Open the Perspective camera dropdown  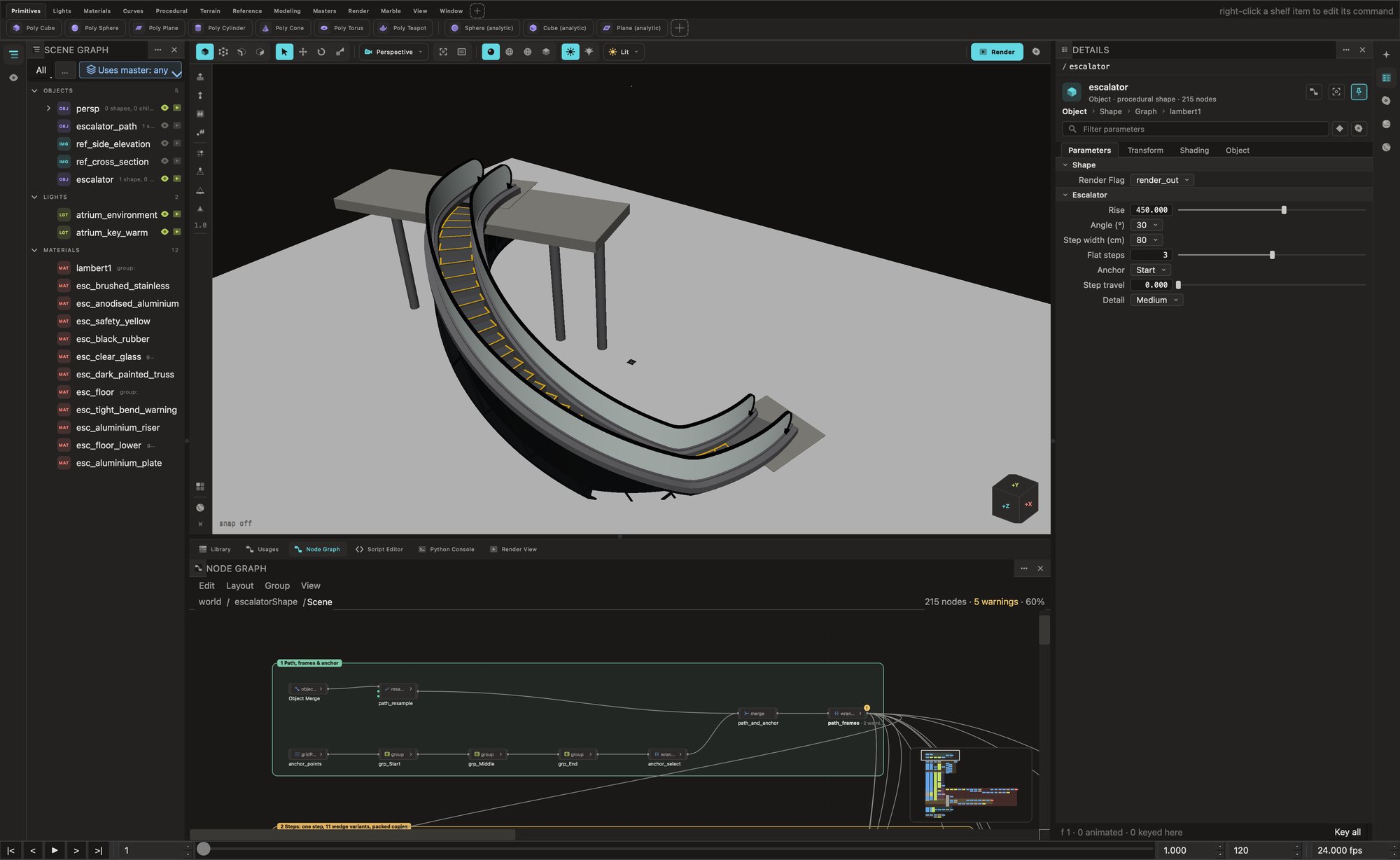coord(393,52)
